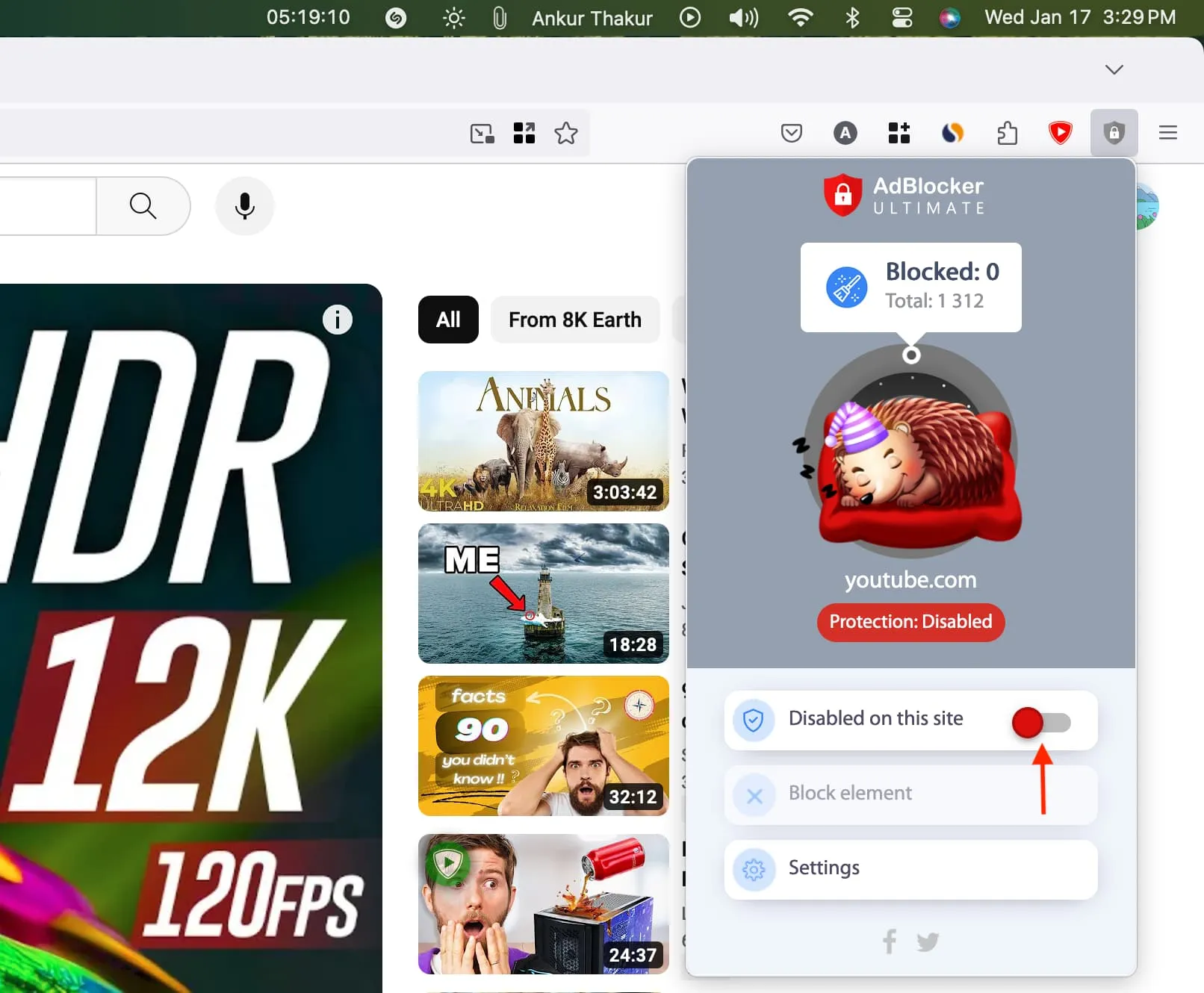The image size is (1204, 993).
Task: Open the date and time in menu bar
Action: 1080,17
